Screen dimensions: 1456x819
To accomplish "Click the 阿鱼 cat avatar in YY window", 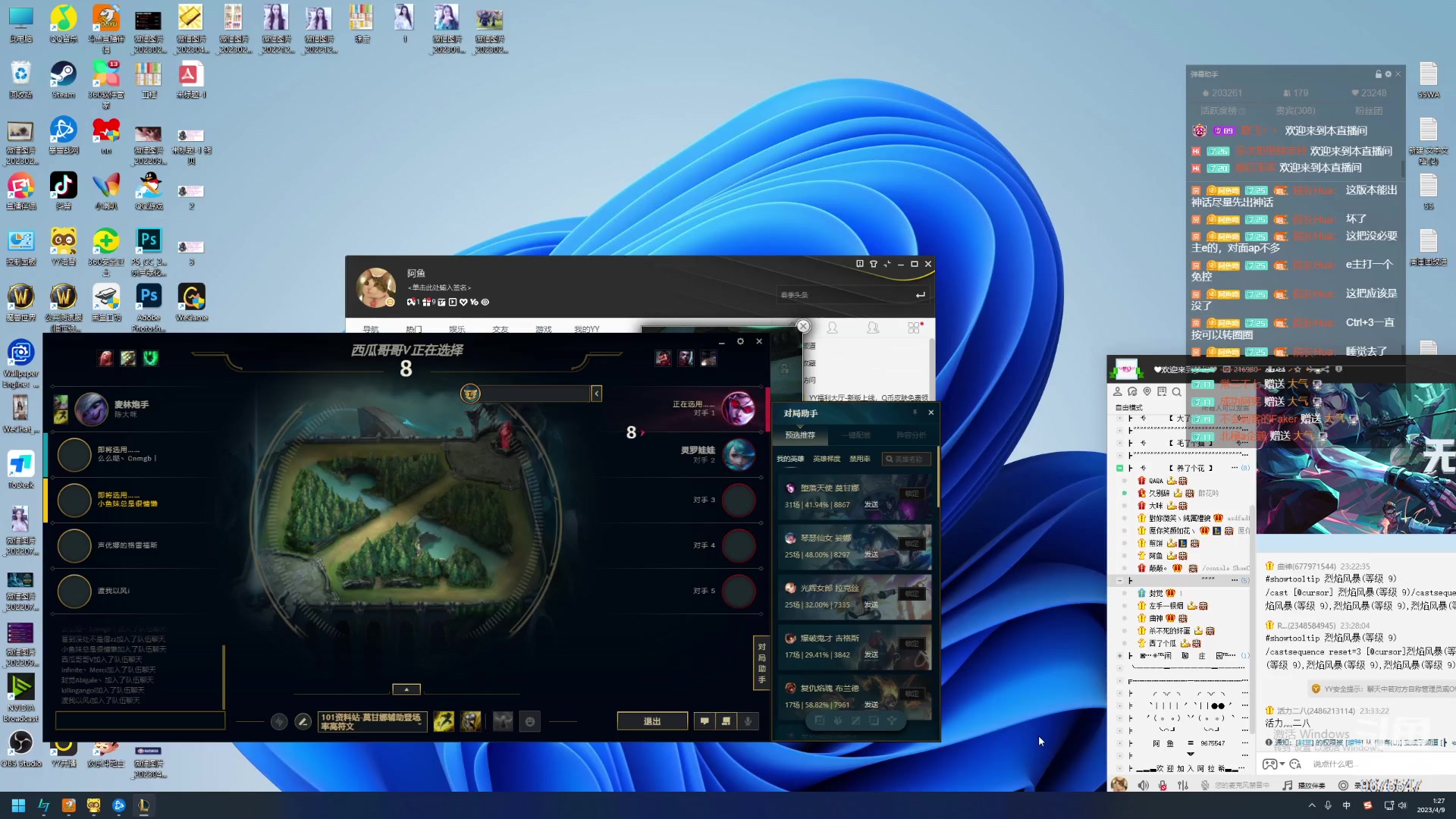I will [376, 287].
